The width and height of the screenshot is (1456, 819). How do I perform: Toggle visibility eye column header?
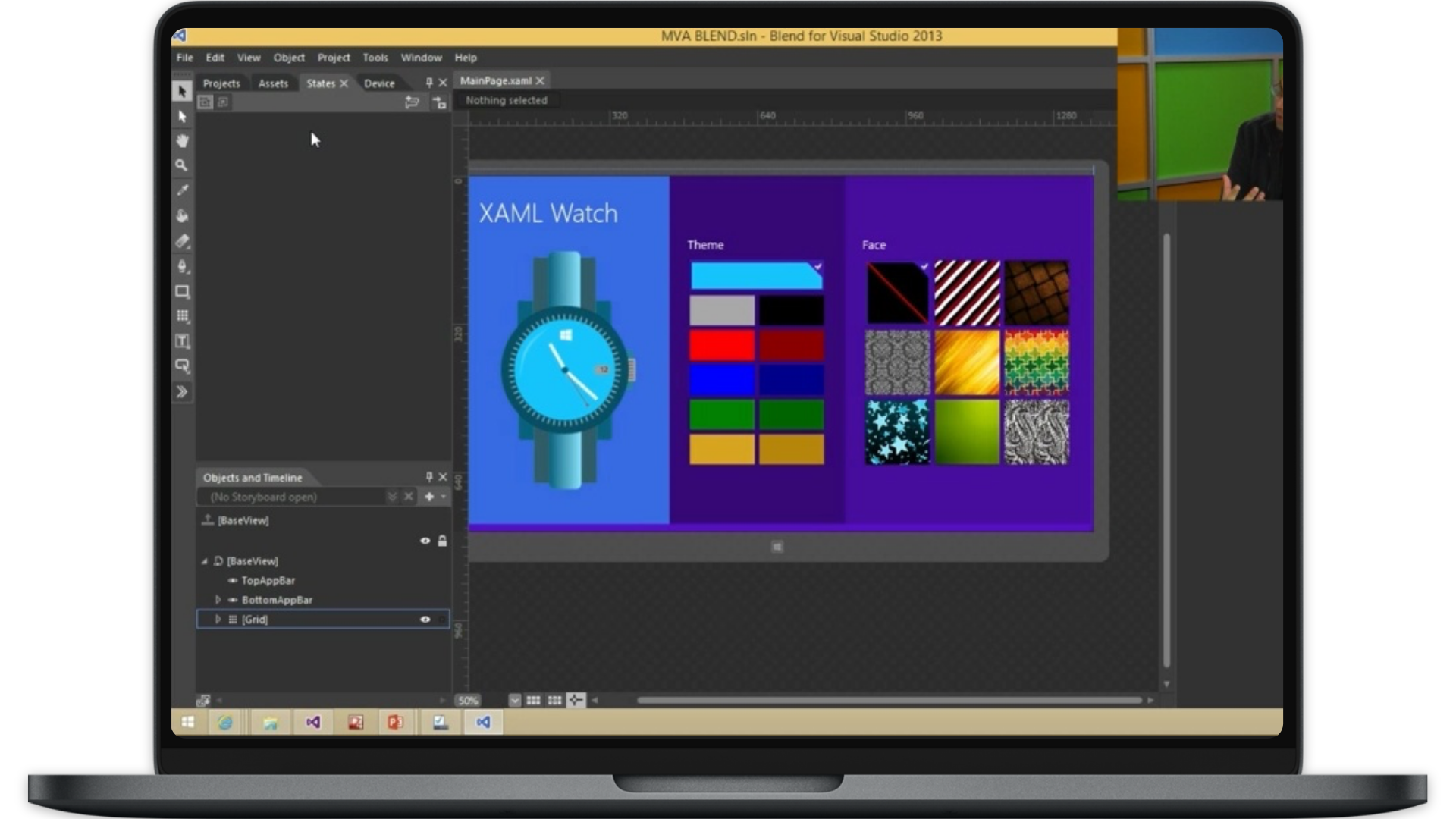tap(425, 541)
